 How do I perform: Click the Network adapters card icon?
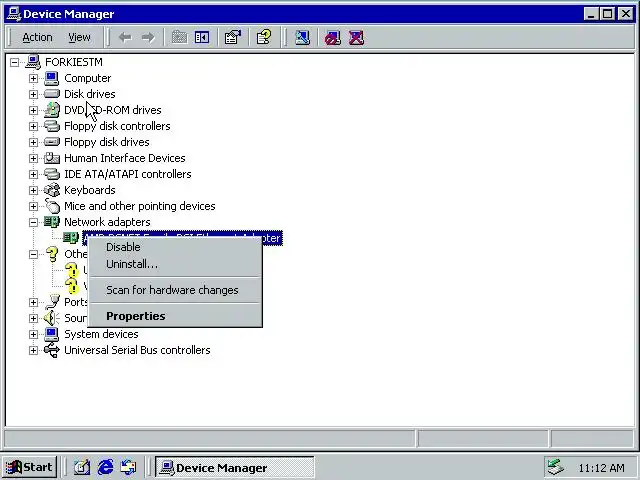[x=51, y=222]
